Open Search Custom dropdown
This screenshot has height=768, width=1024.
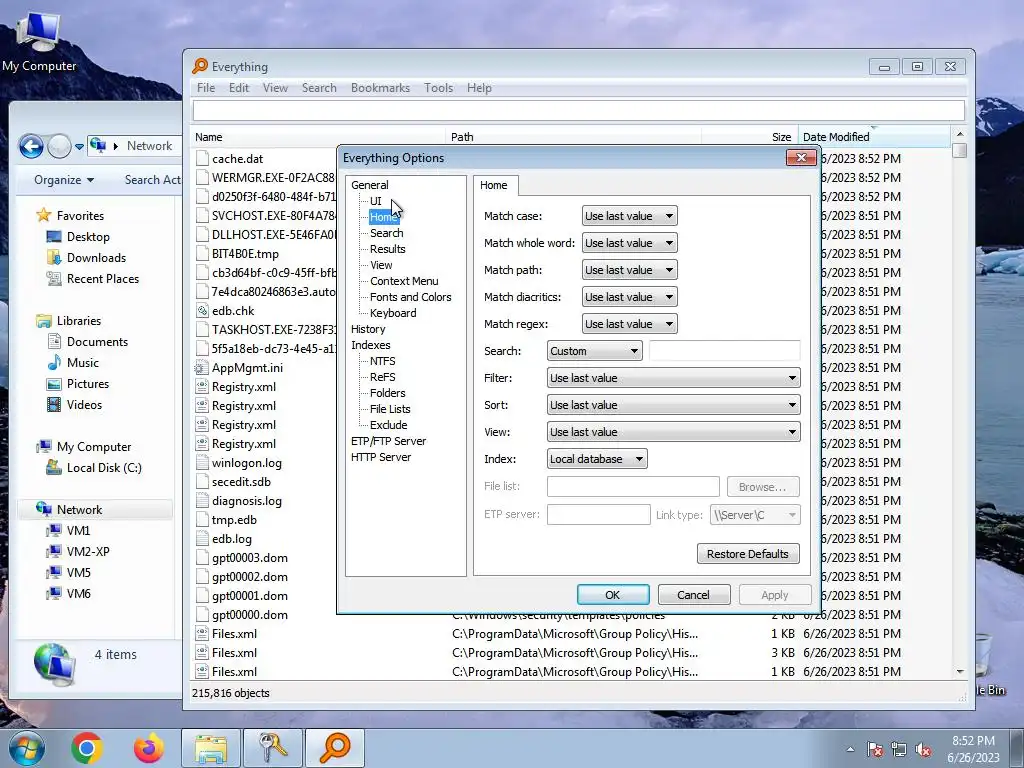(594, 351)
